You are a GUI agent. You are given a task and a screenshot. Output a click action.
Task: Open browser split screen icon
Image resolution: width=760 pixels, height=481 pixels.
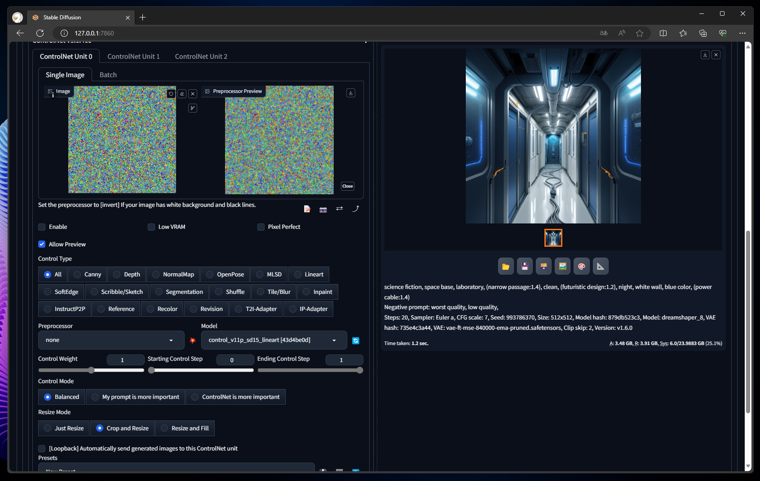(663, 33)
